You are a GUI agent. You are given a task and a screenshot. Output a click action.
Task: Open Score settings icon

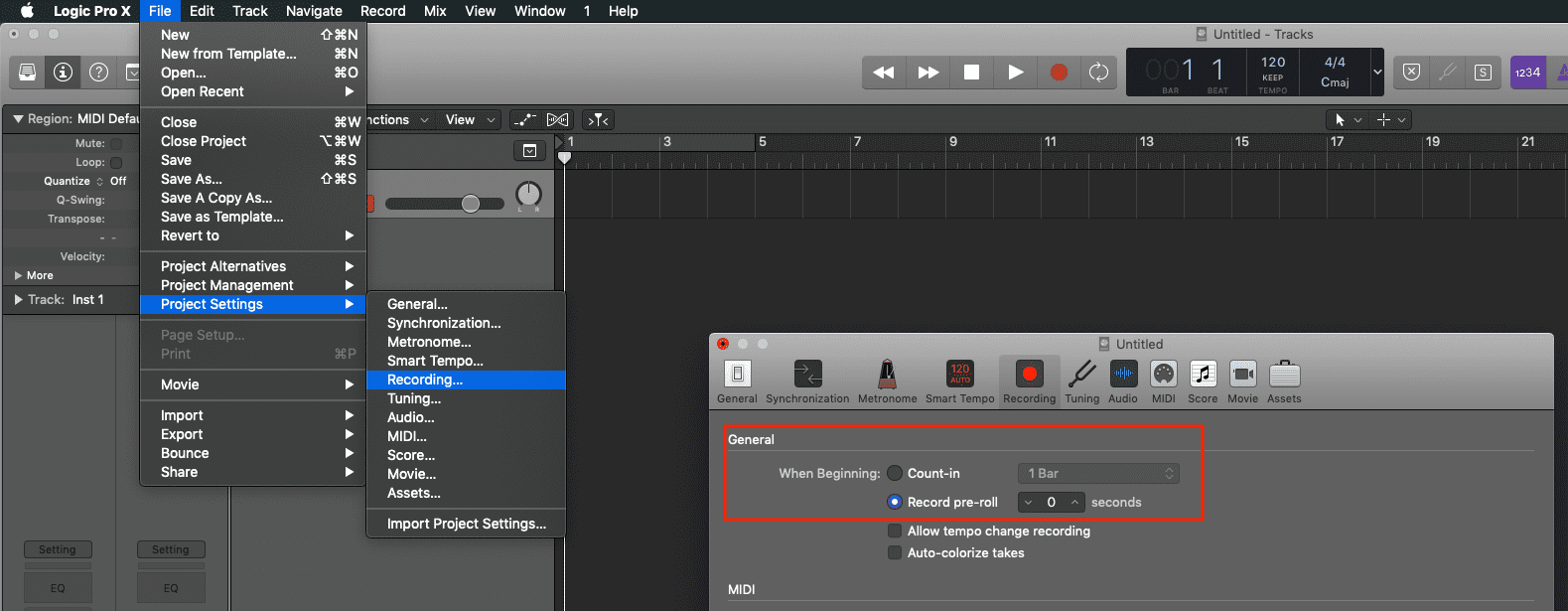point(1203,382)
